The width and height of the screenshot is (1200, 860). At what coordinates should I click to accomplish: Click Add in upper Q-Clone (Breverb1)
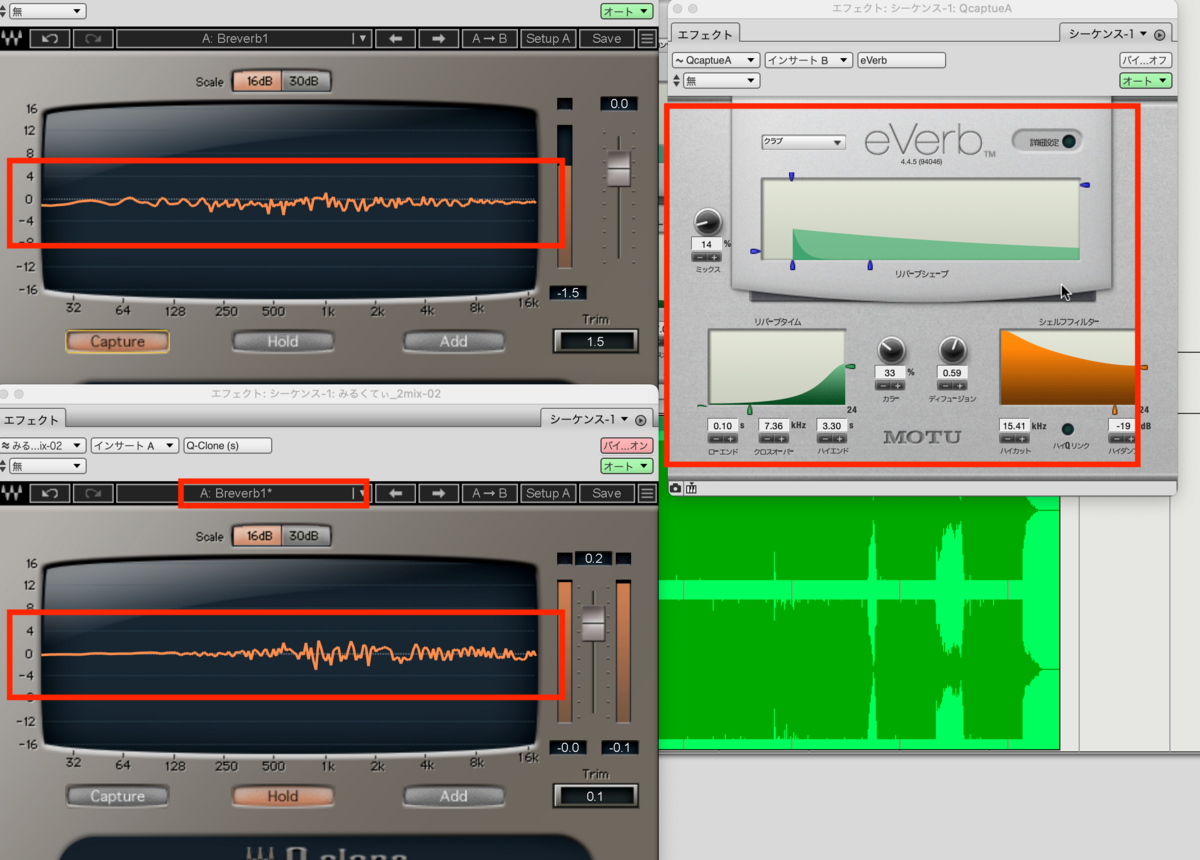454,342
